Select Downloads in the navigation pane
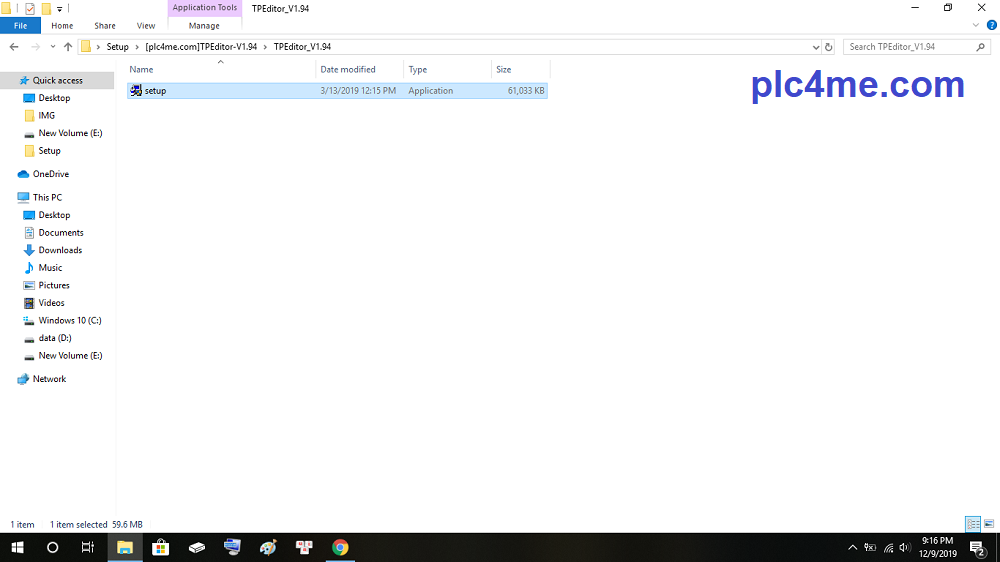Viewport: 1000px width, 562px height. pyautogui.click(x=60, y=250)
